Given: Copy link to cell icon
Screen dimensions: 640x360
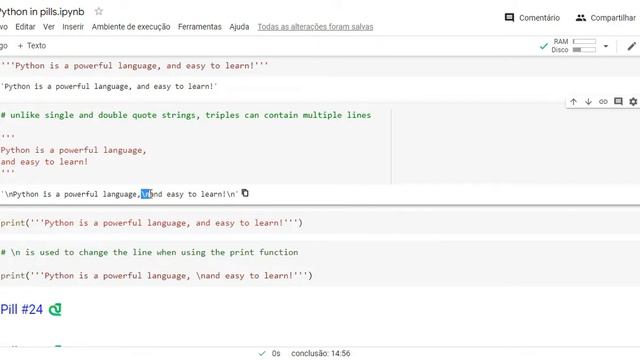Looking at the screenshot, I should (603, 102).
